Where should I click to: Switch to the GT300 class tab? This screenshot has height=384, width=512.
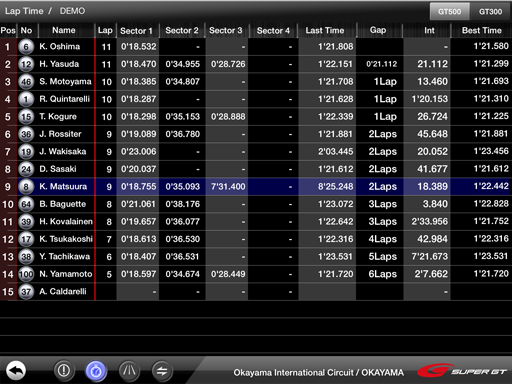point(490,12)
